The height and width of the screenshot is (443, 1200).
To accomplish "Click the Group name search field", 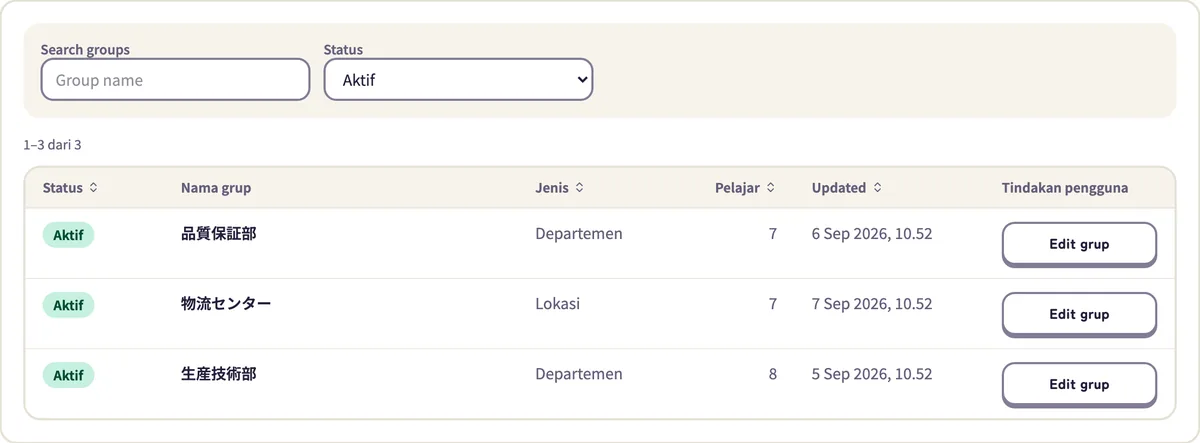I will point(175,80).
